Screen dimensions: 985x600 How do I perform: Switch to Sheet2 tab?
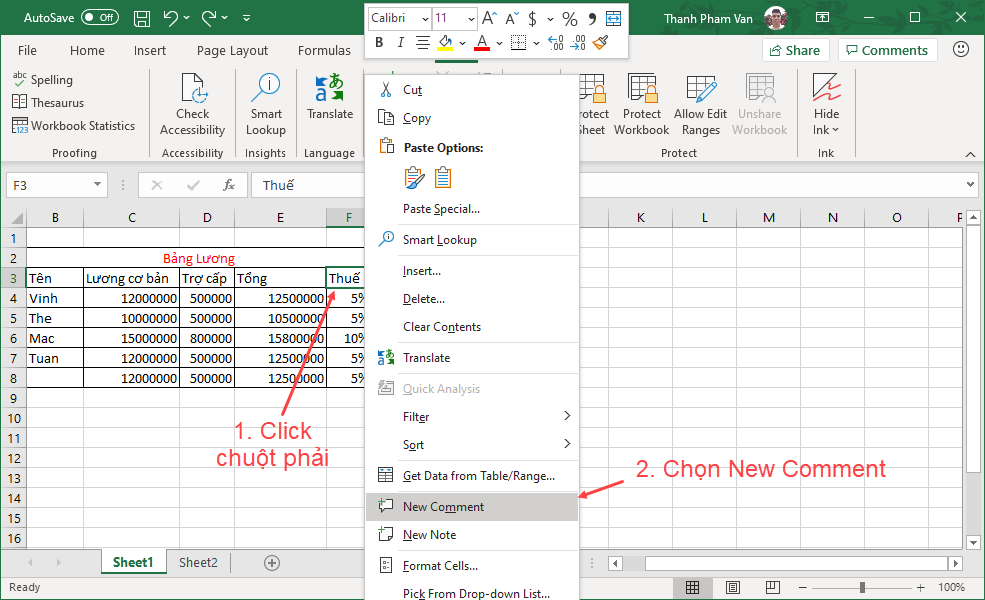point(198,562)
